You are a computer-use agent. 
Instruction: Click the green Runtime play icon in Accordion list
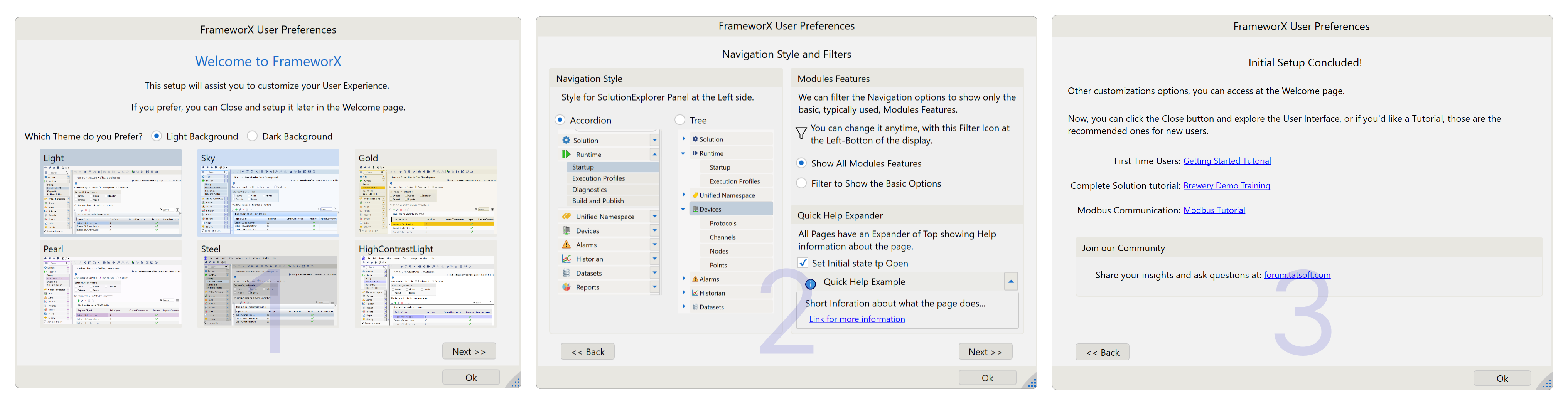click(566, 155)
